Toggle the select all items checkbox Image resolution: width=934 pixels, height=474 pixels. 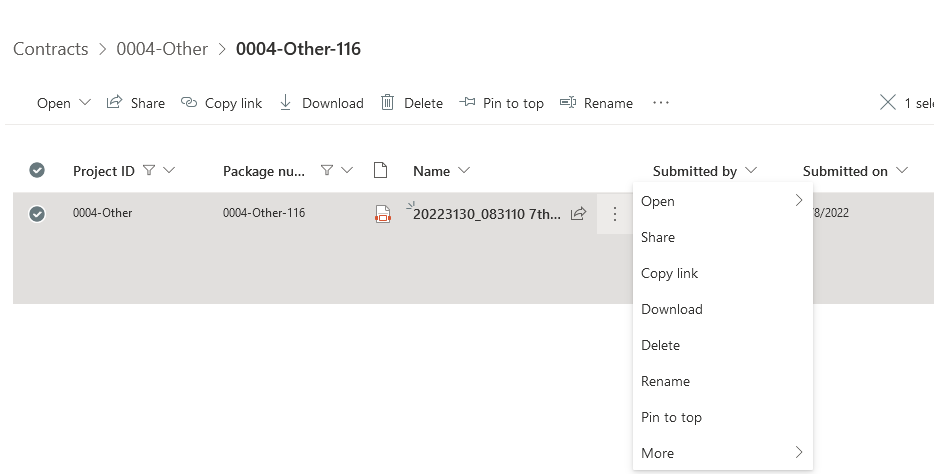pos(37,170)
